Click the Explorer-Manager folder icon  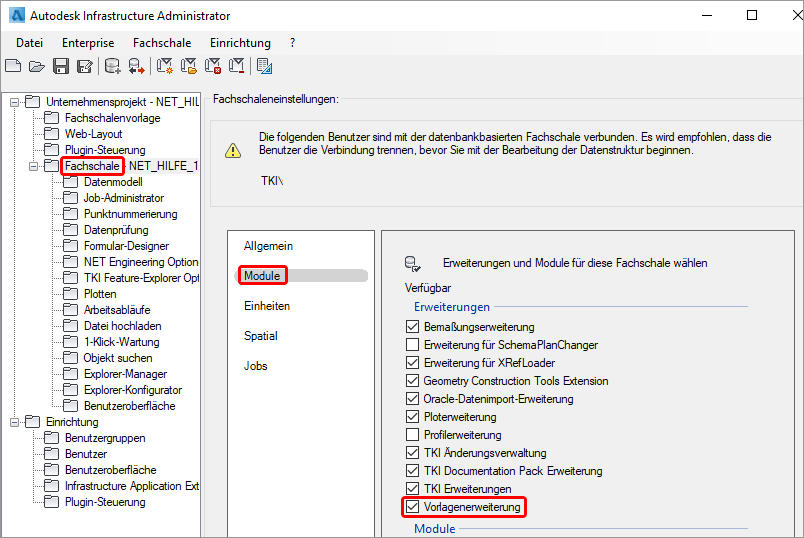[70, 374]
